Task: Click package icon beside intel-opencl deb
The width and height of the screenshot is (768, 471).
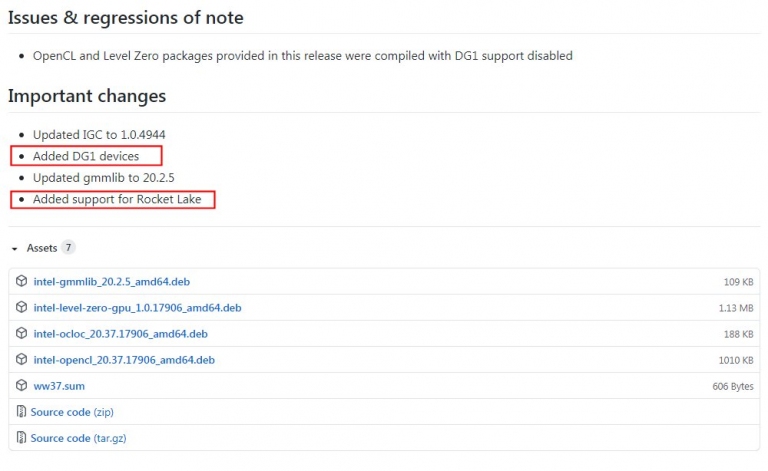Action: 21,359
